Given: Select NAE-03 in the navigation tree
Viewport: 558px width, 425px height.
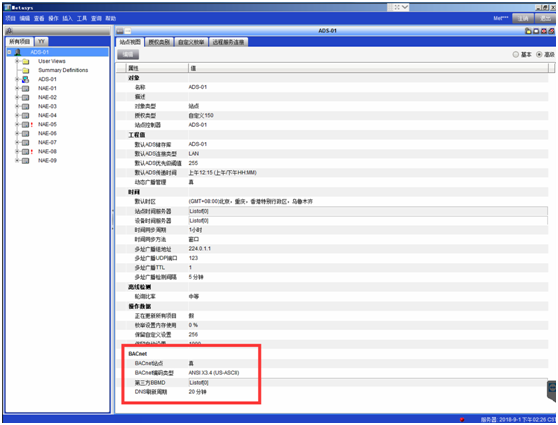Looking at the screenshot, I should pos(47,106).
